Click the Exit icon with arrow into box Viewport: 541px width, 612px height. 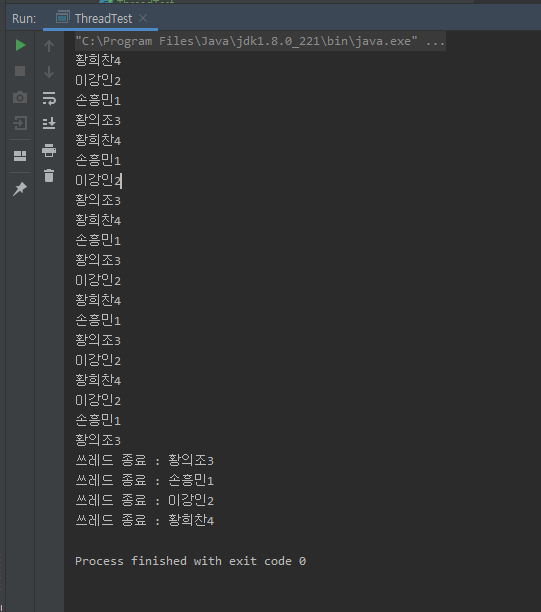(20, 123)
